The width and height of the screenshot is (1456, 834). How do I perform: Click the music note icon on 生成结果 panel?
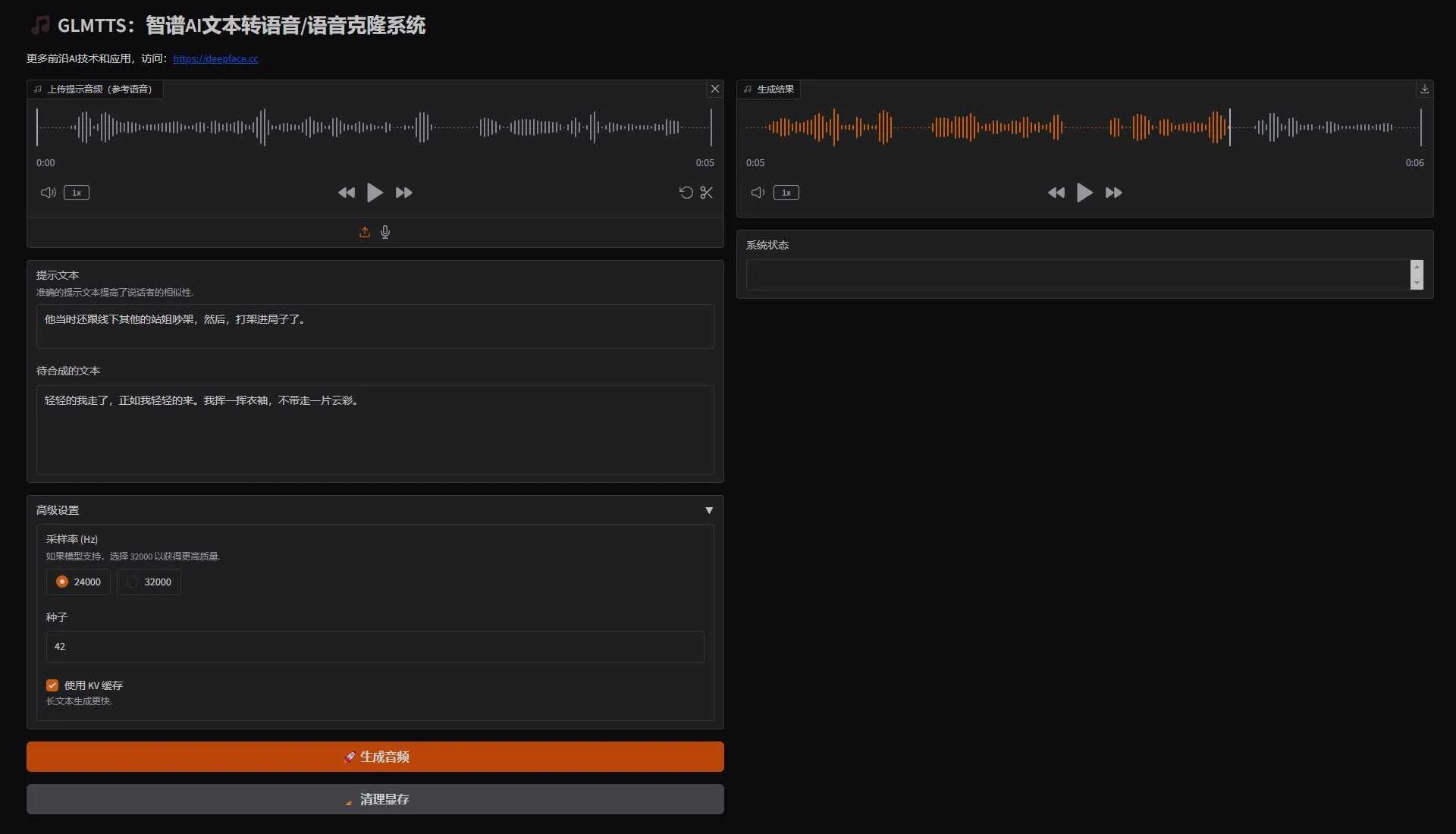tap(748, 89)
